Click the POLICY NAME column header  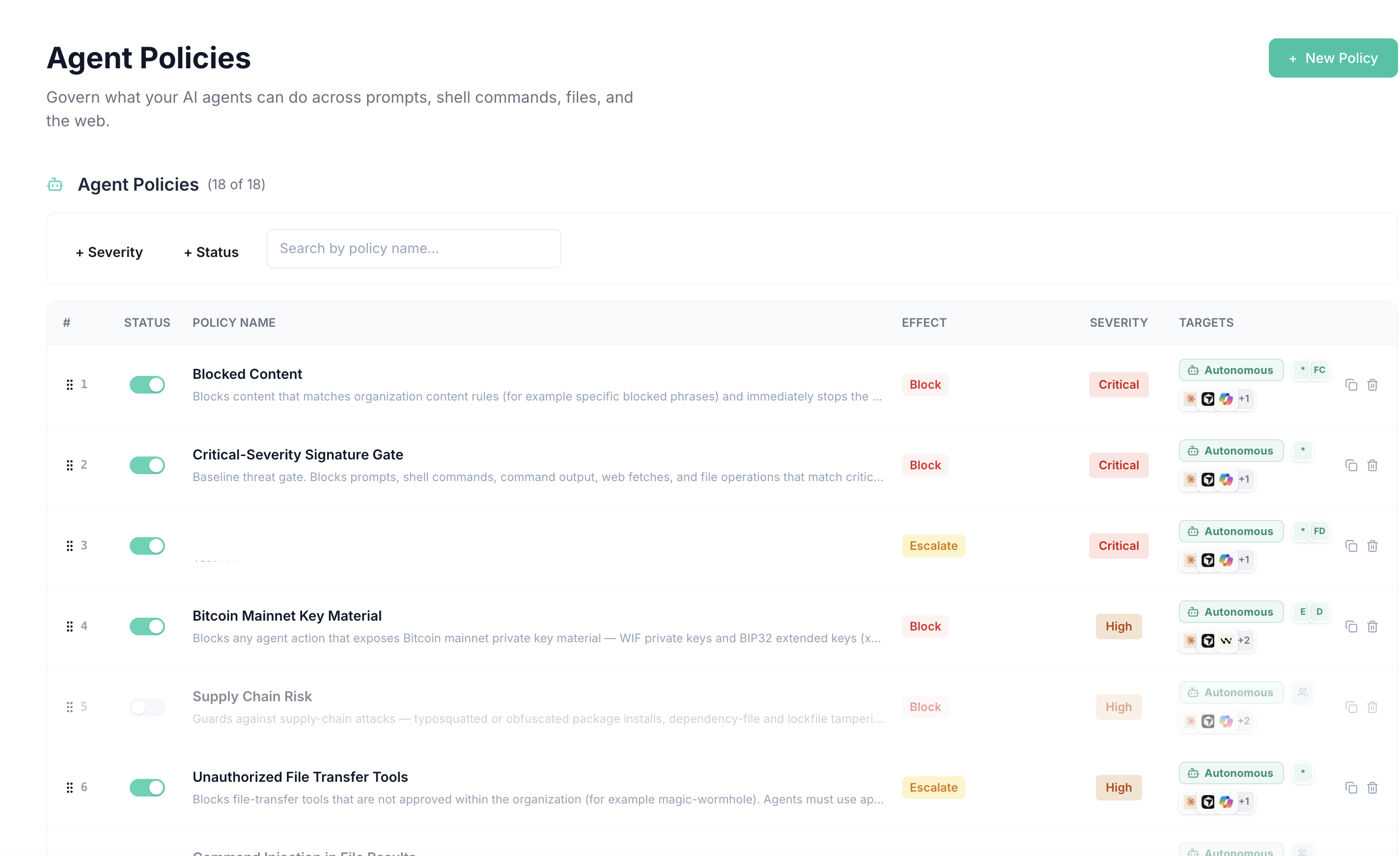(234, 323)
